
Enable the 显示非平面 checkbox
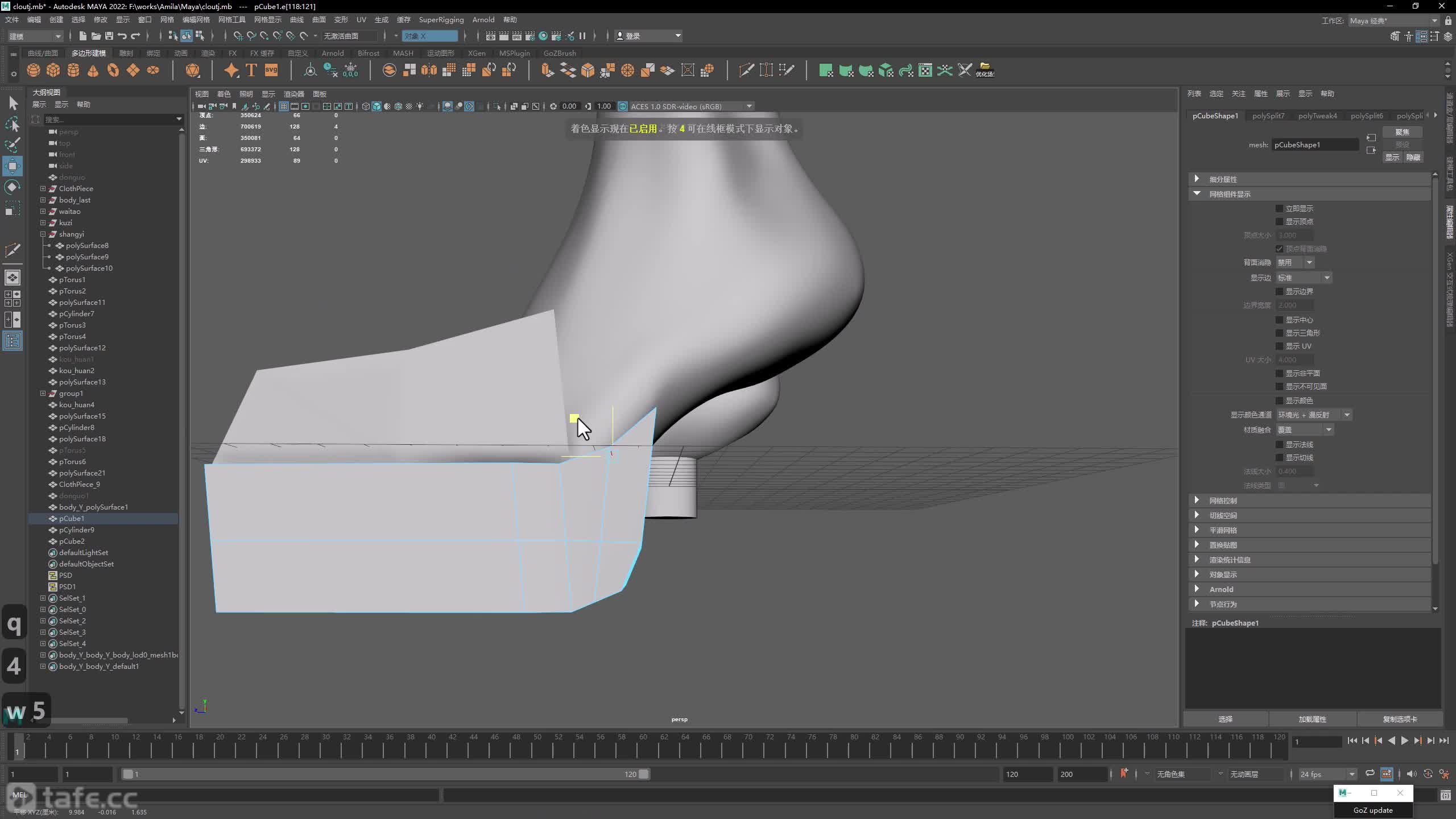click(1279, 374)
